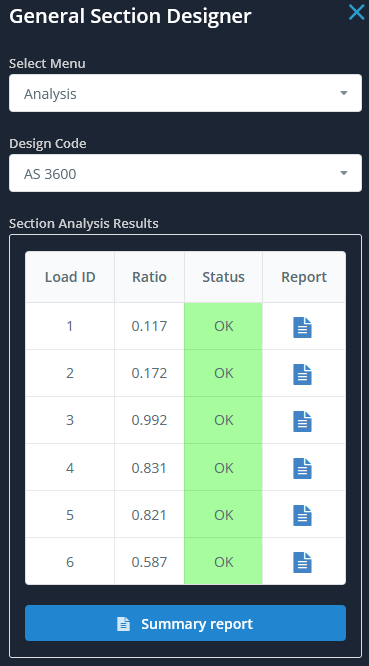Close the General Section Designer panel
Image resolution: width=369 pixels, height=666 pixels.
coord(356,12)
